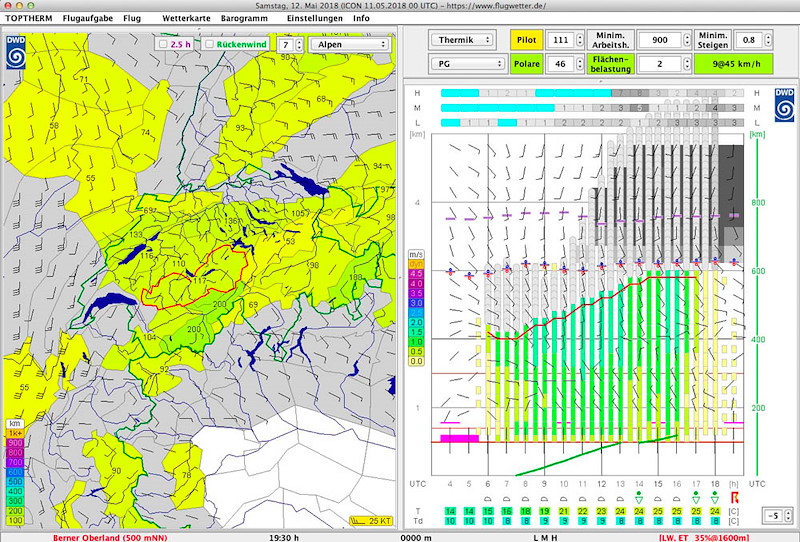Click the green Polare button
Viewport: 800px width, 542px height.
[526, 64]
